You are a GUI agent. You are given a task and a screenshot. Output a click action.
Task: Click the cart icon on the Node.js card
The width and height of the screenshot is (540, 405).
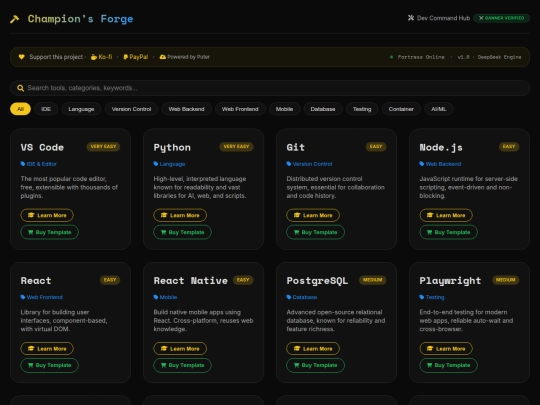429,232
